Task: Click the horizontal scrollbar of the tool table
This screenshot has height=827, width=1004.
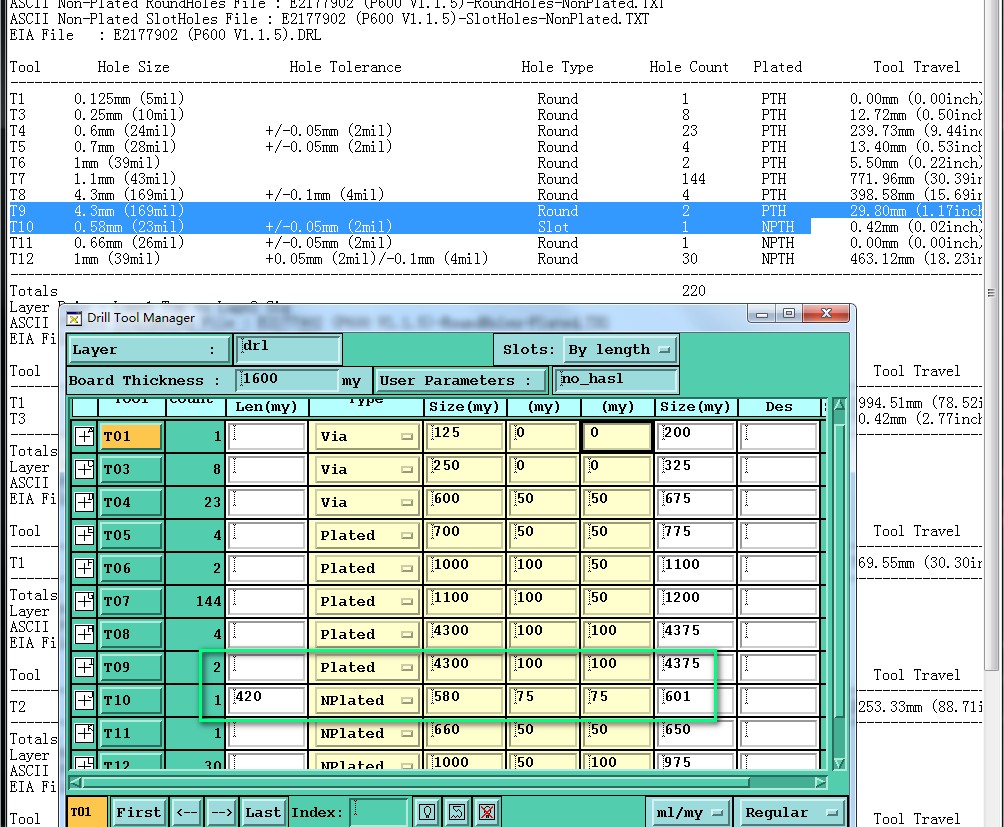Action: 448,782
